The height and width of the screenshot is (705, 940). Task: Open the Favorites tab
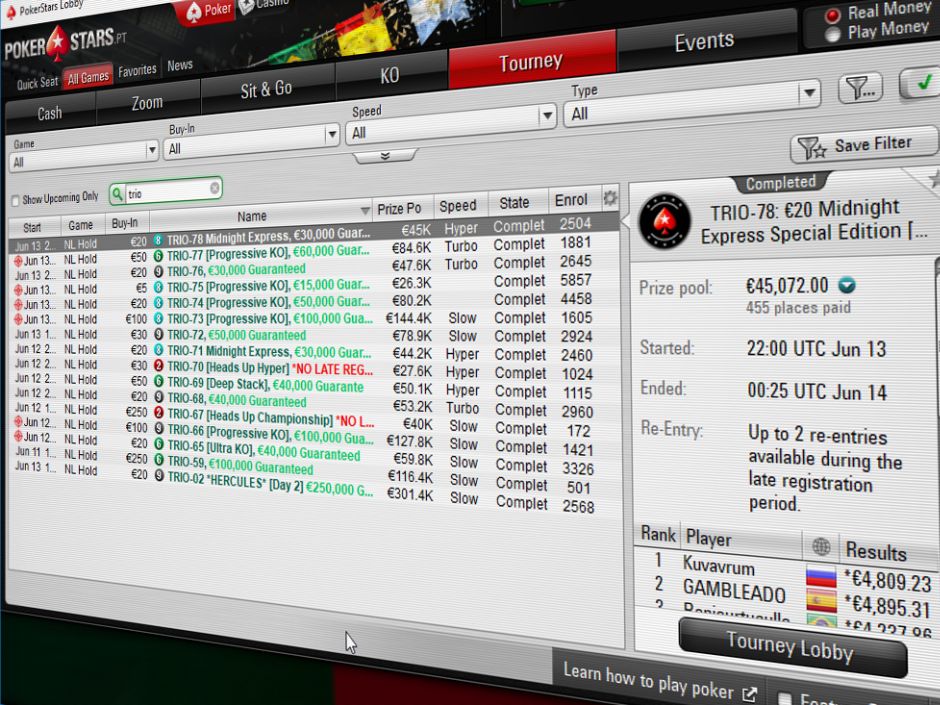[x=137, y=71]
